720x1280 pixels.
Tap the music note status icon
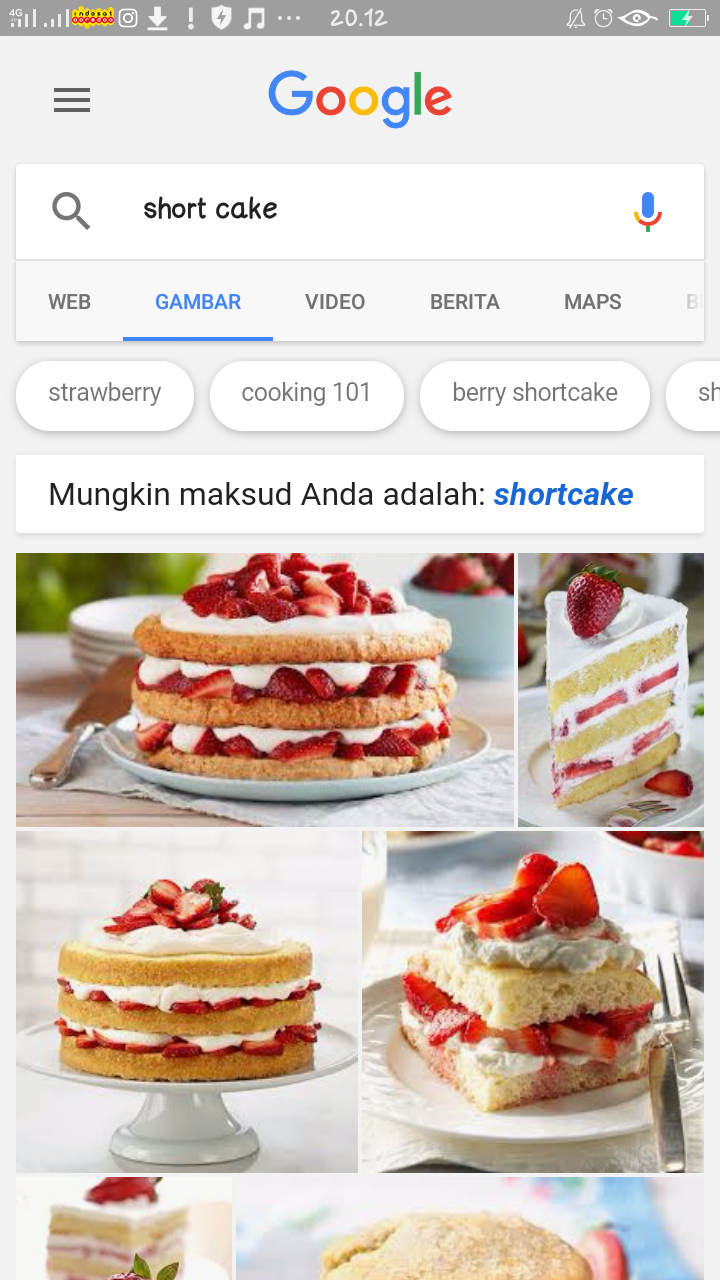coord(254,18)
